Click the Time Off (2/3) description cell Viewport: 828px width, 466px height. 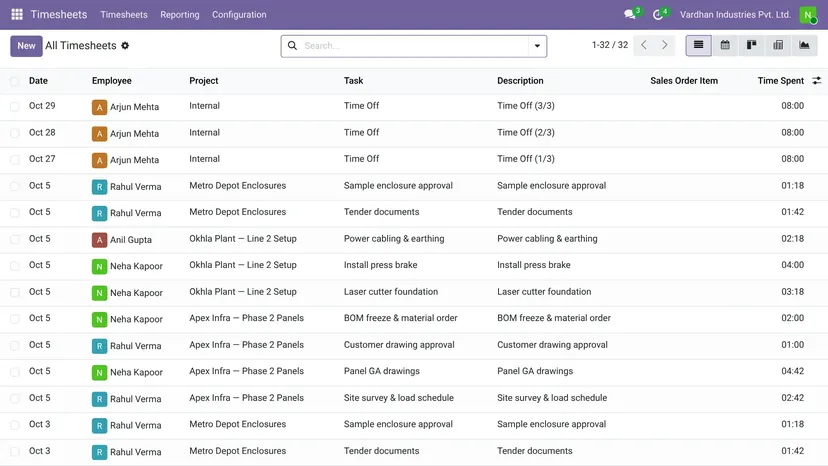tap(525, 132)
